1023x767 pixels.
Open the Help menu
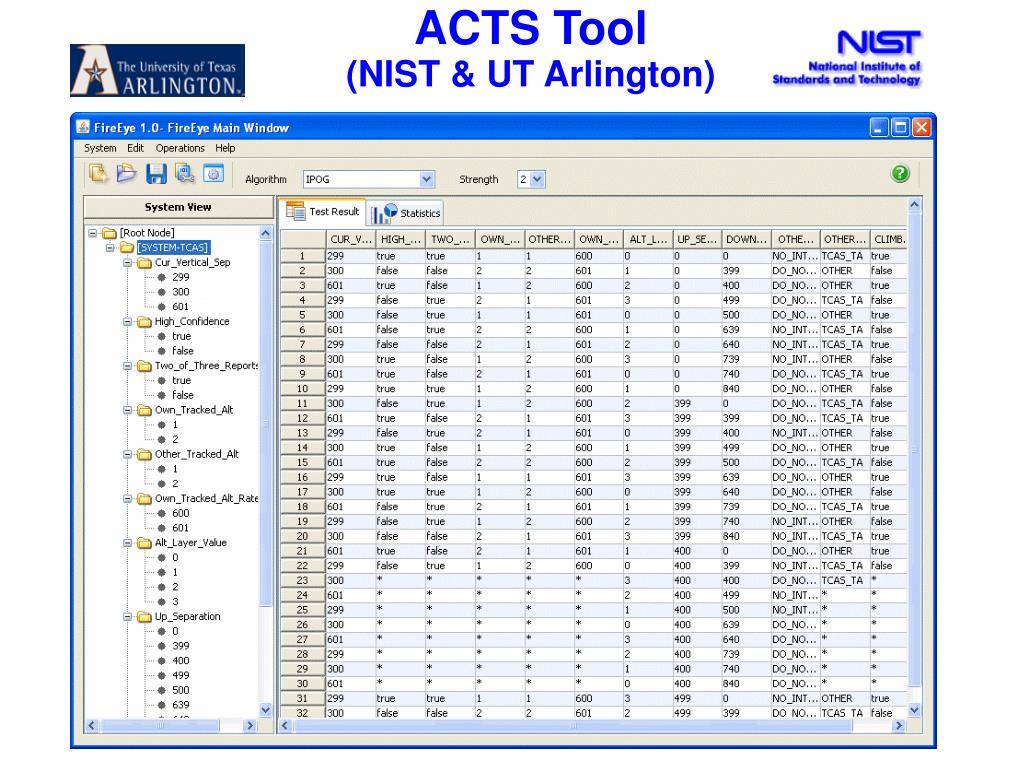pos(225,148)
